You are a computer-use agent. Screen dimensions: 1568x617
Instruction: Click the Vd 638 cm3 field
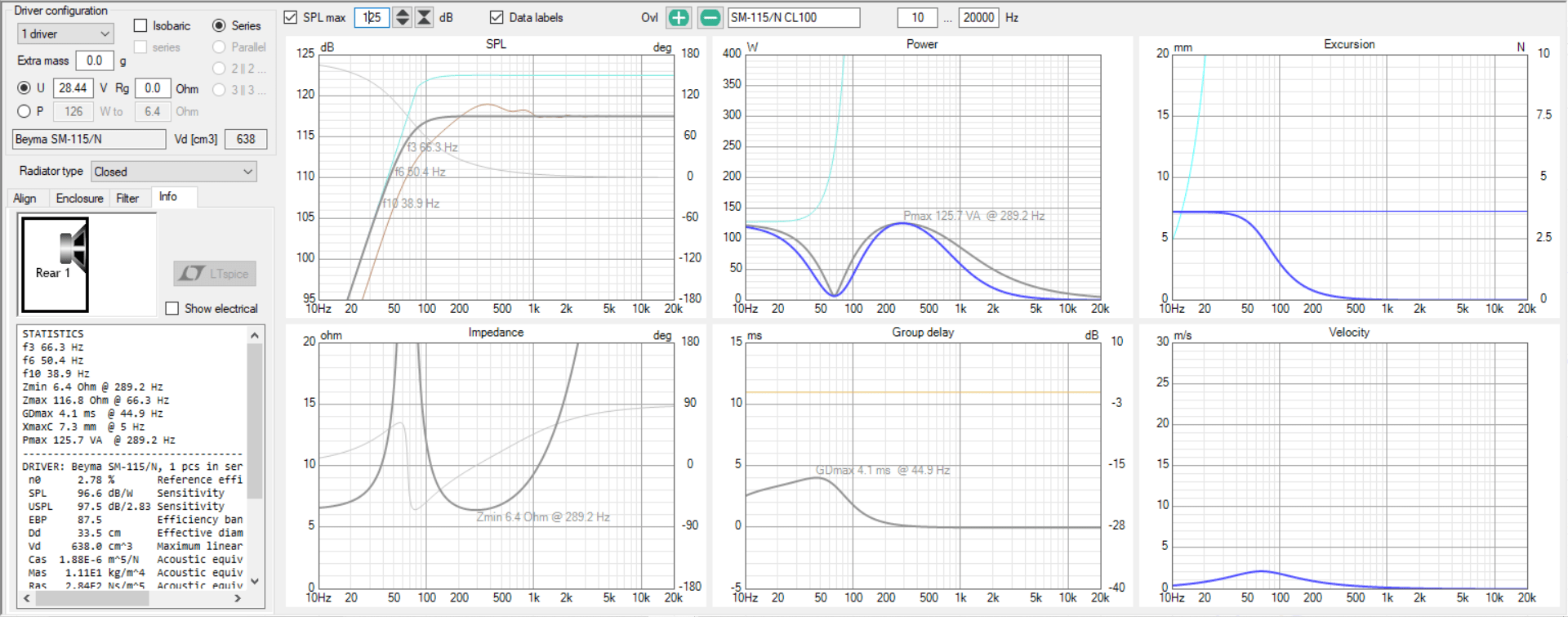coord(246,139)
